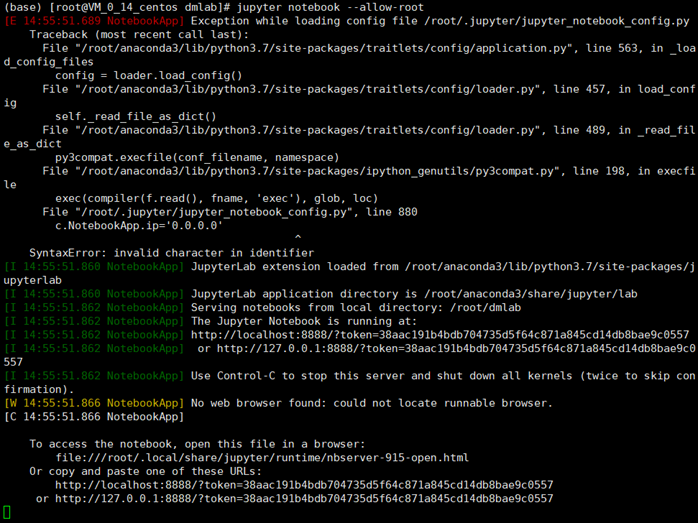Screen dimensions: 698x523
Task: Click 'No web browser found' warning message
Action: (x=372, y=403)
